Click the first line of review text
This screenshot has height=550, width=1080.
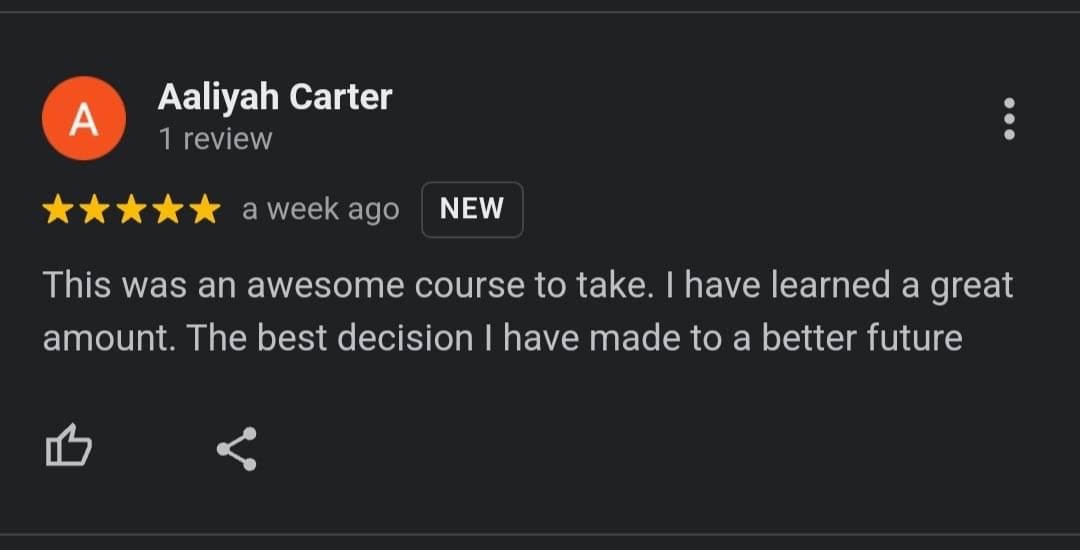point(528,286)
